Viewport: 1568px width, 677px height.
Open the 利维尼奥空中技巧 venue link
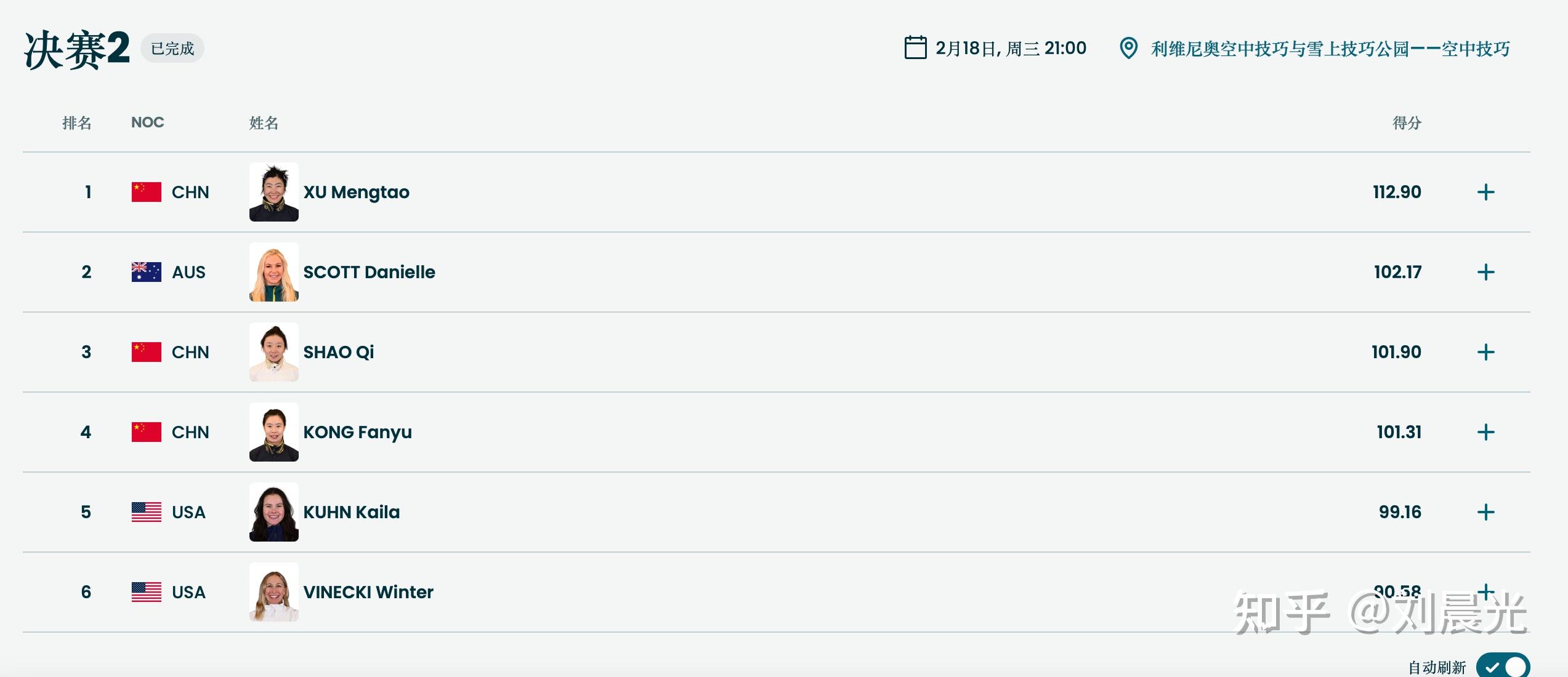coord(1330,49)
